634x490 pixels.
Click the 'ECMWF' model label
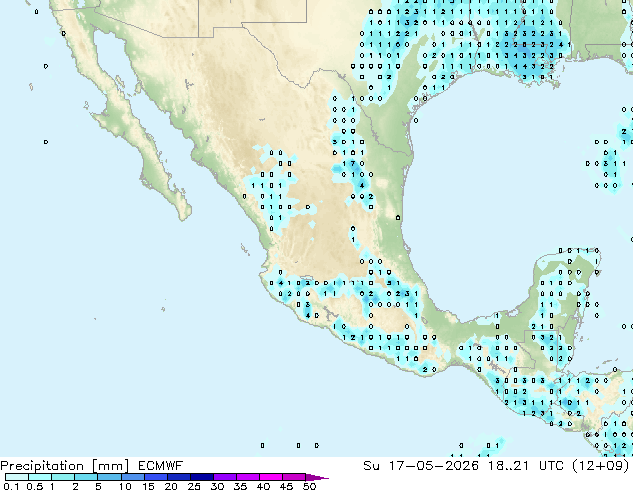(160, 466)
